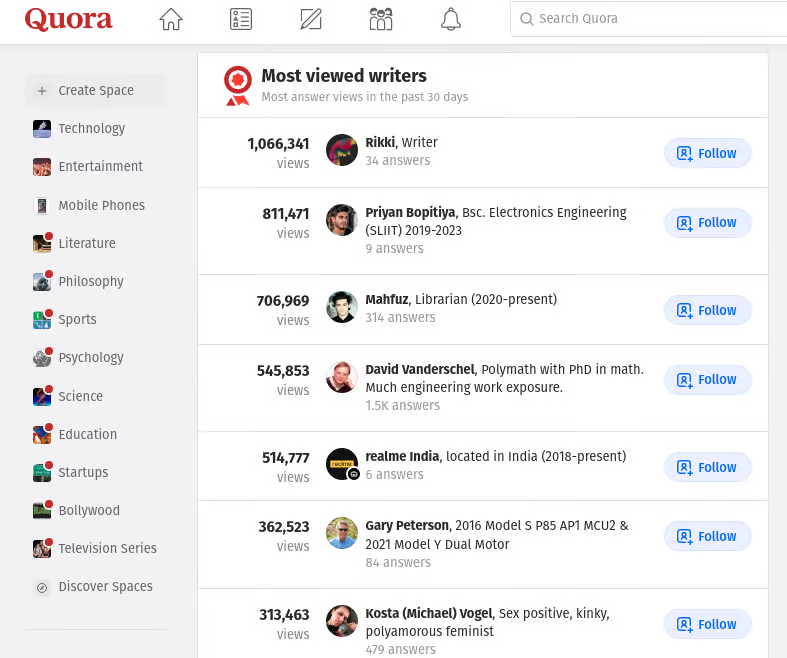787x658 pixels.
Task: Open the Following list icon
Action: (x=241, y=20)
